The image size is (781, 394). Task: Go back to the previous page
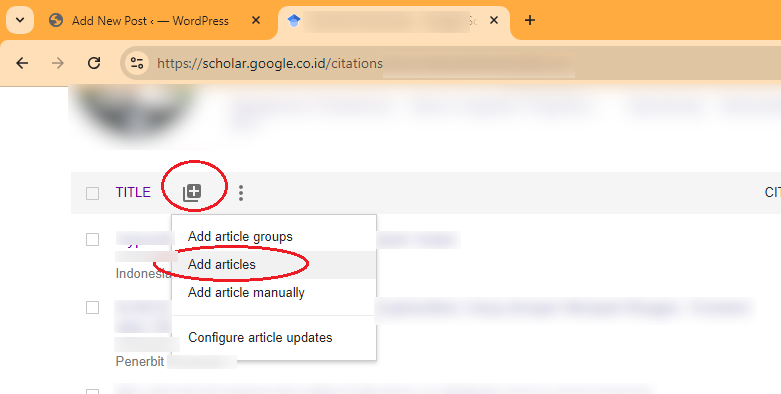22,63
